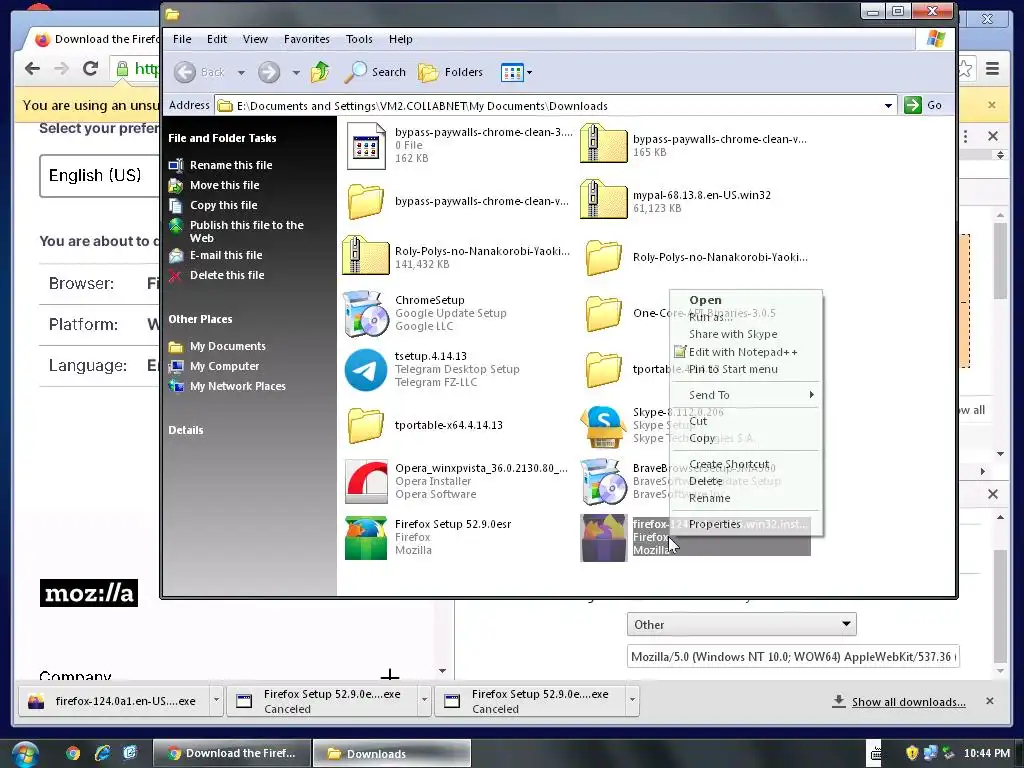This screenshot has width=1024, height=768.
Task: Go to My Network Places
Action: (238, 387)
